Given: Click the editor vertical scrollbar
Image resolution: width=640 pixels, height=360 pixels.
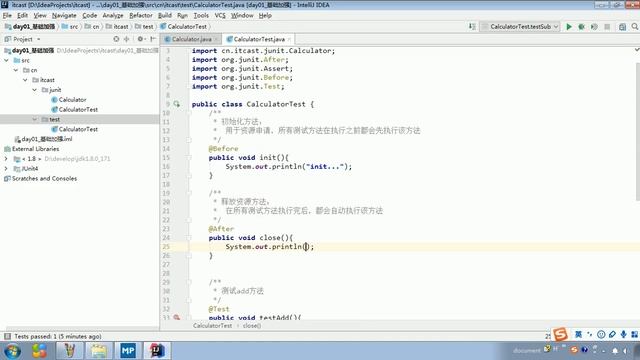Looking at the screenshot, I should click(638, 131).
